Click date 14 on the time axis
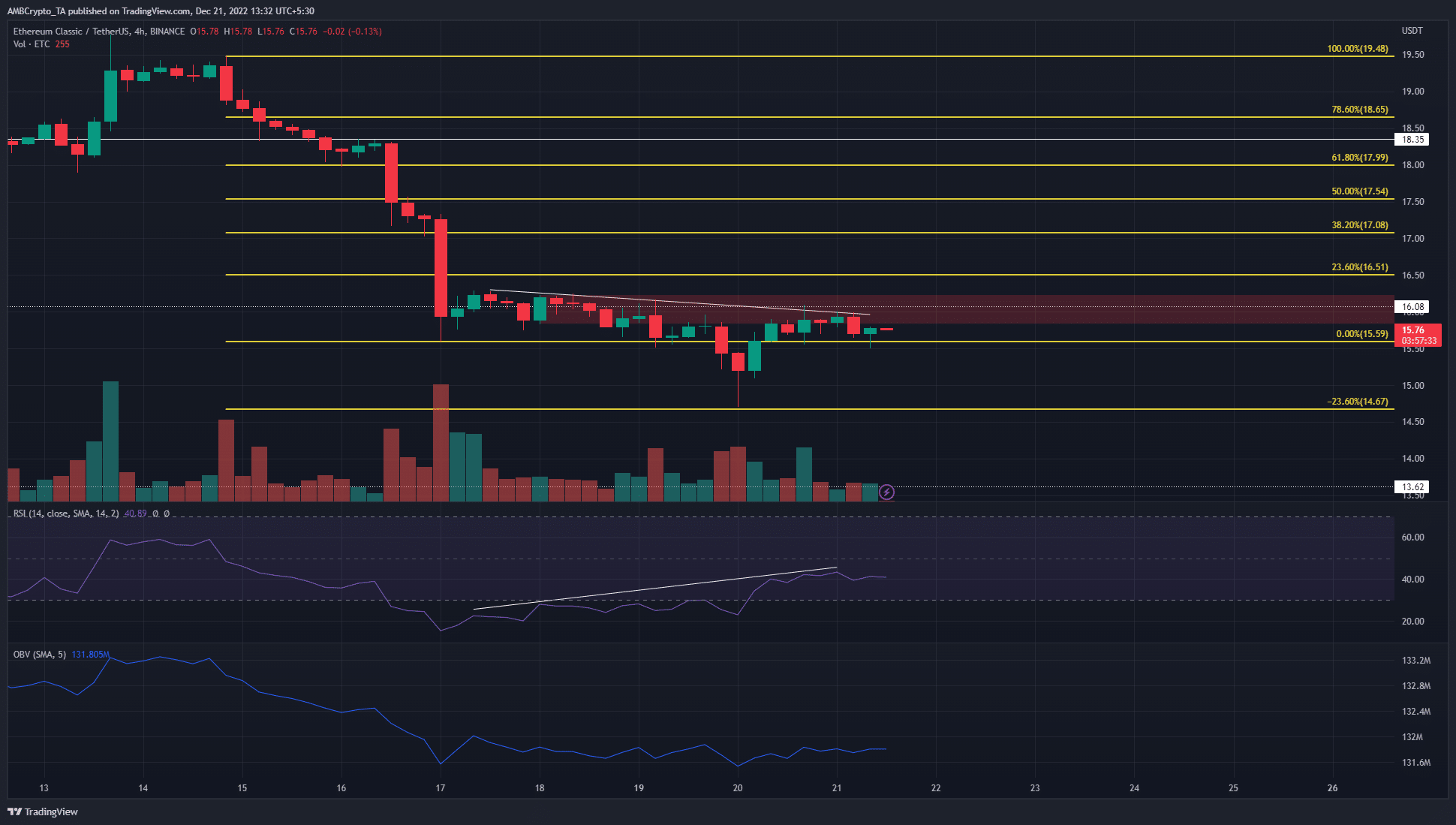 (x=143, y=788)
